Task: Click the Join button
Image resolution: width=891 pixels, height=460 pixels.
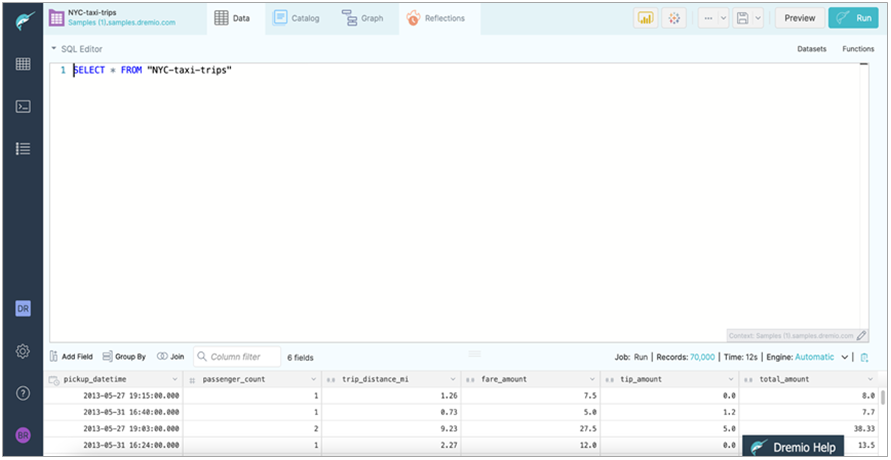Action: coord(170,357)
